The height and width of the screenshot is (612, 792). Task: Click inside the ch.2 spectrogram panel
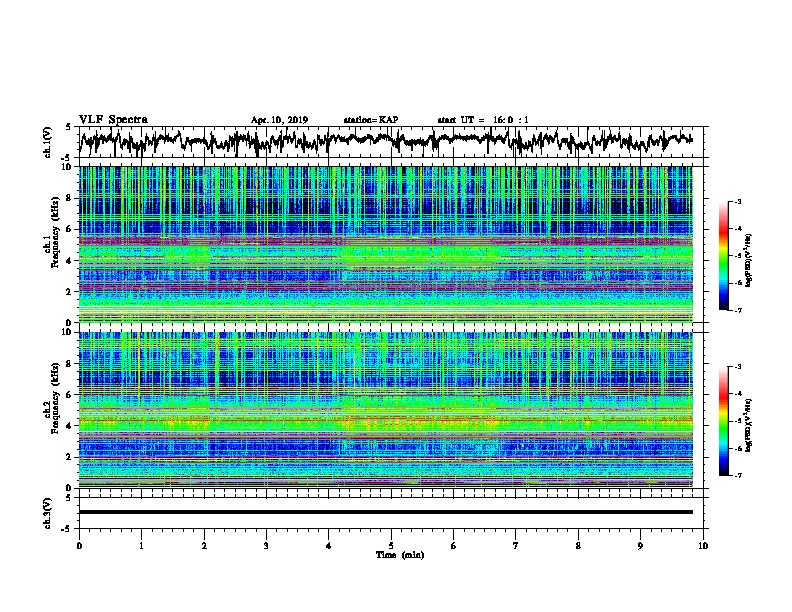click(386, 410)
